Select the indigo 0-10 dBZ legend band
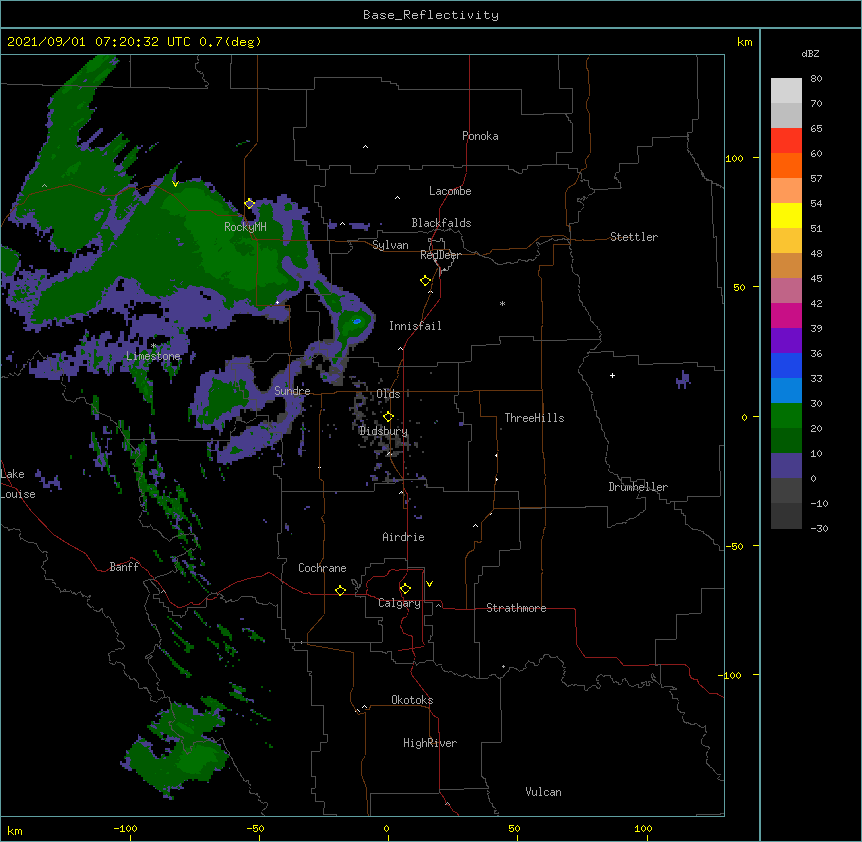Screen dimensions: 862x842 pos(786,466)
